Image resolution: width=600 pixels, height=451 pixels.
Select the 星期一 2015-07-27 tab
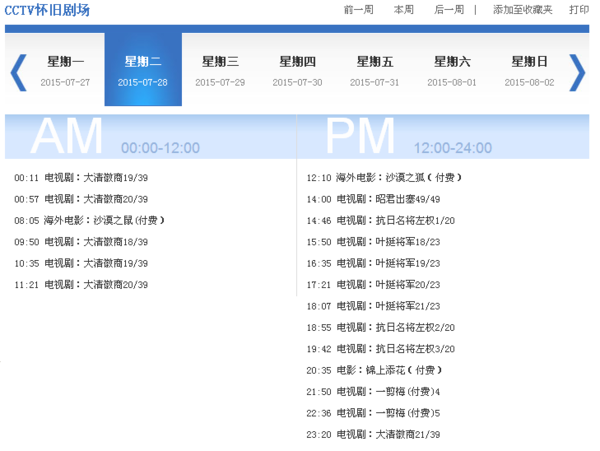click(x=65, y=70)
